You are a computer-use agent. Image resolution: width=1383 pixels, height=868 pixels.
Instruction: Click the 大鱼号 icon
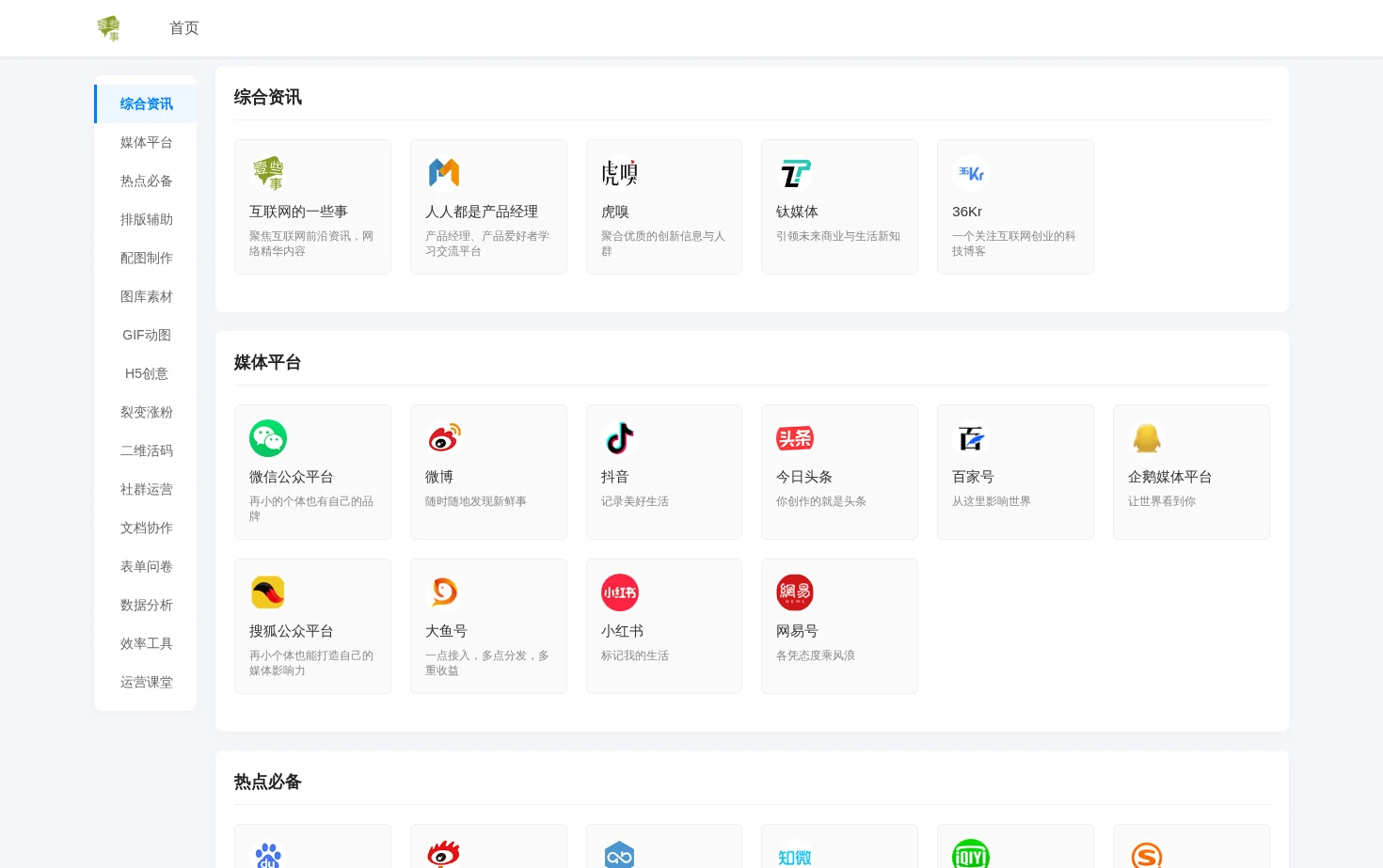(444, 592)
